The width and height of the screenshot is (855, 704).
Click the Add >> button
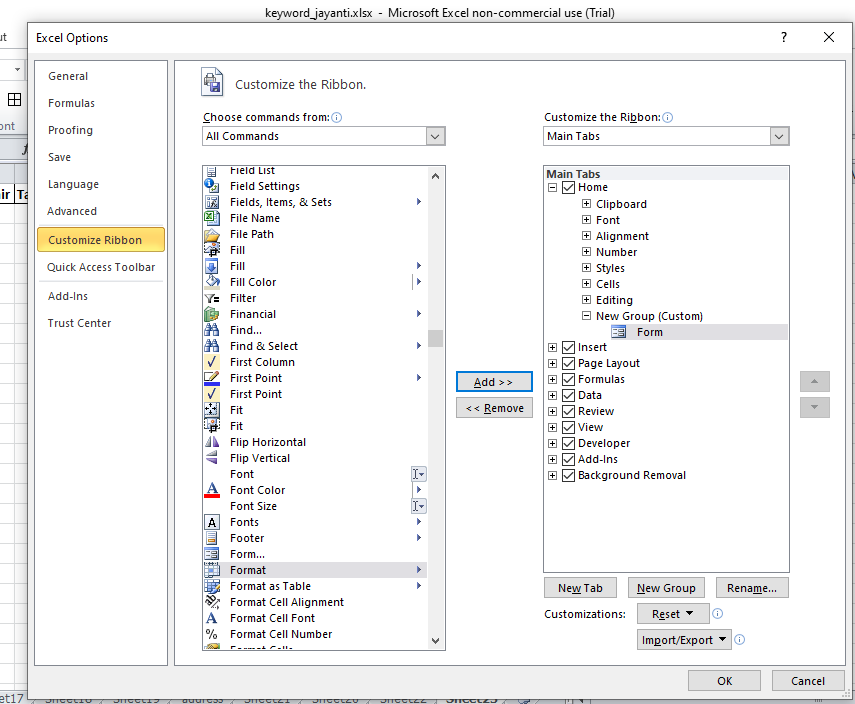pos(494,382)
